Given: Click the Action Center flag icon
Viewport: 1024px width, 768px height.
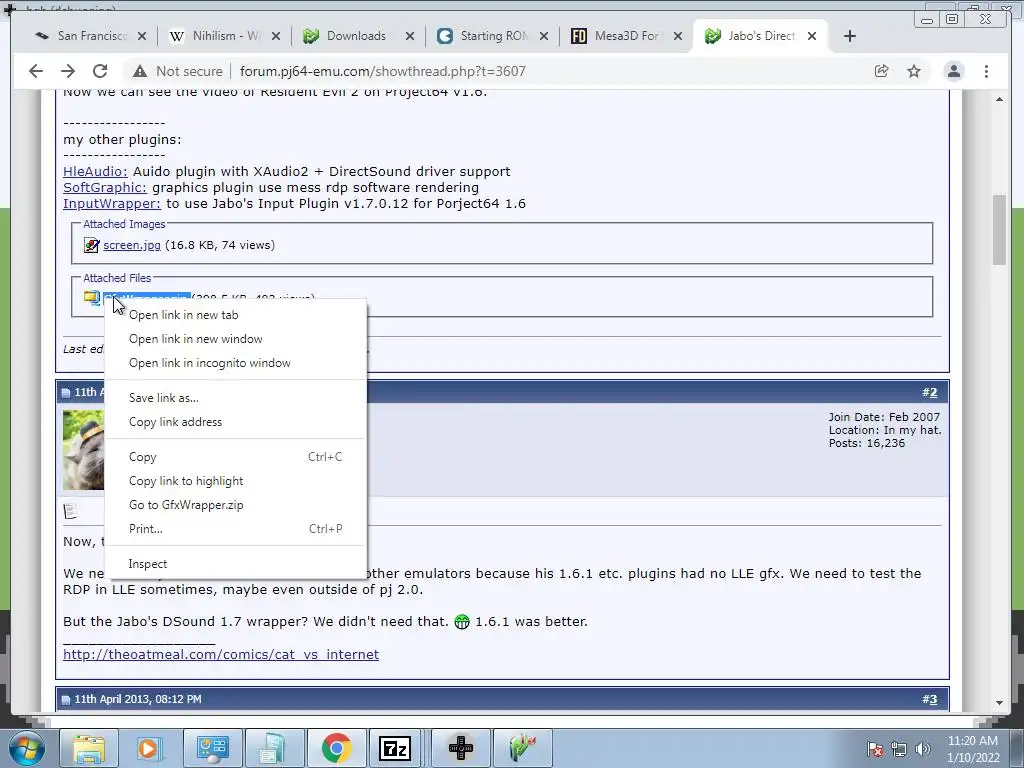Looking at the screenshot, I should (x=875, y=749).
